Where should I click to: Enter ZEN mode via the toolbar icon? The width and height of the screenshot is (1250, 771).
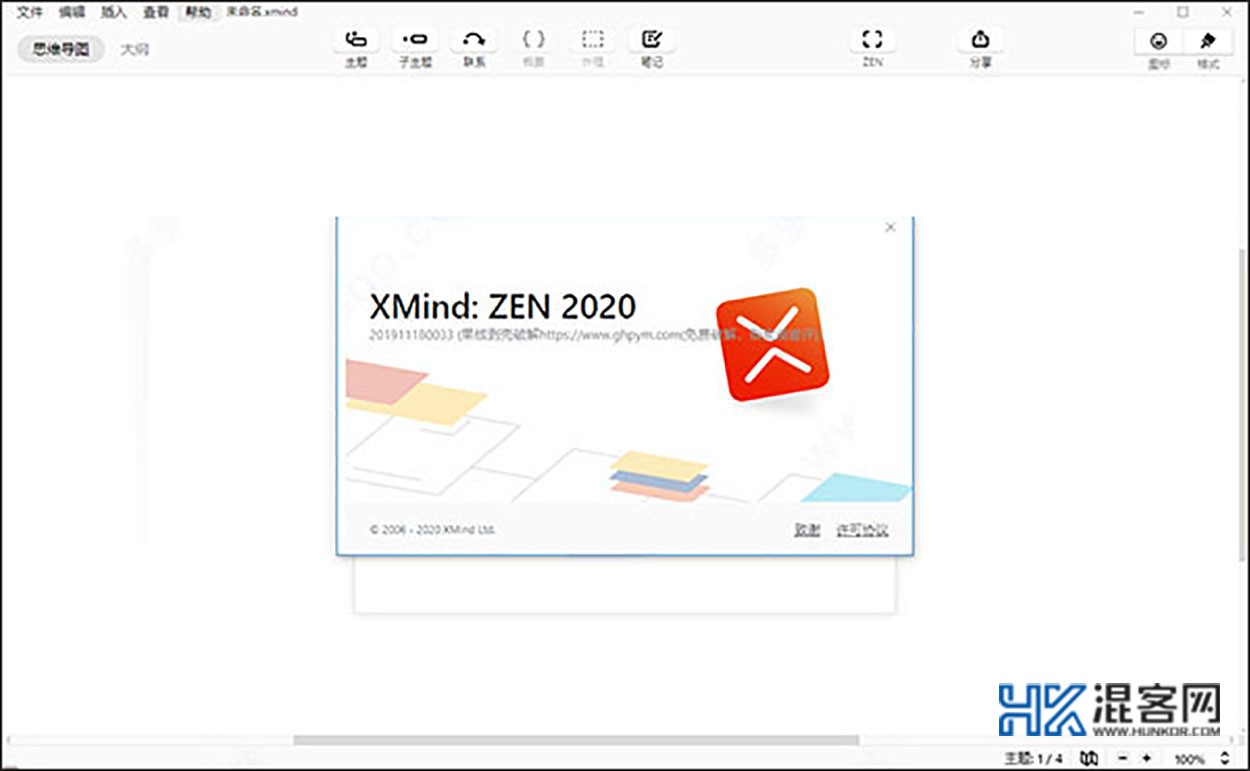[x=873, y=40]
